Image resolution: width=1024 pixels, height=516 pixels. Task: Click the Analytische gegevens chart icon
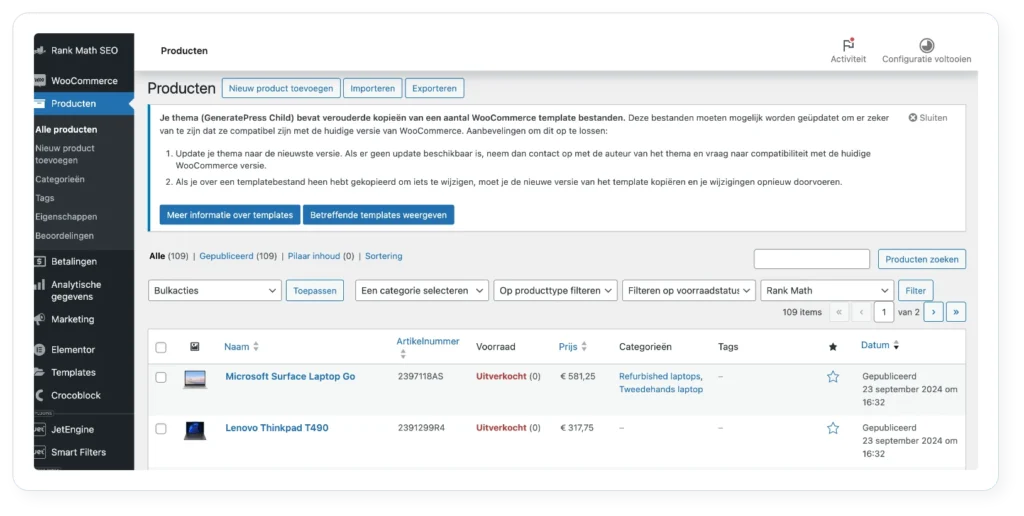coord(40,285)
